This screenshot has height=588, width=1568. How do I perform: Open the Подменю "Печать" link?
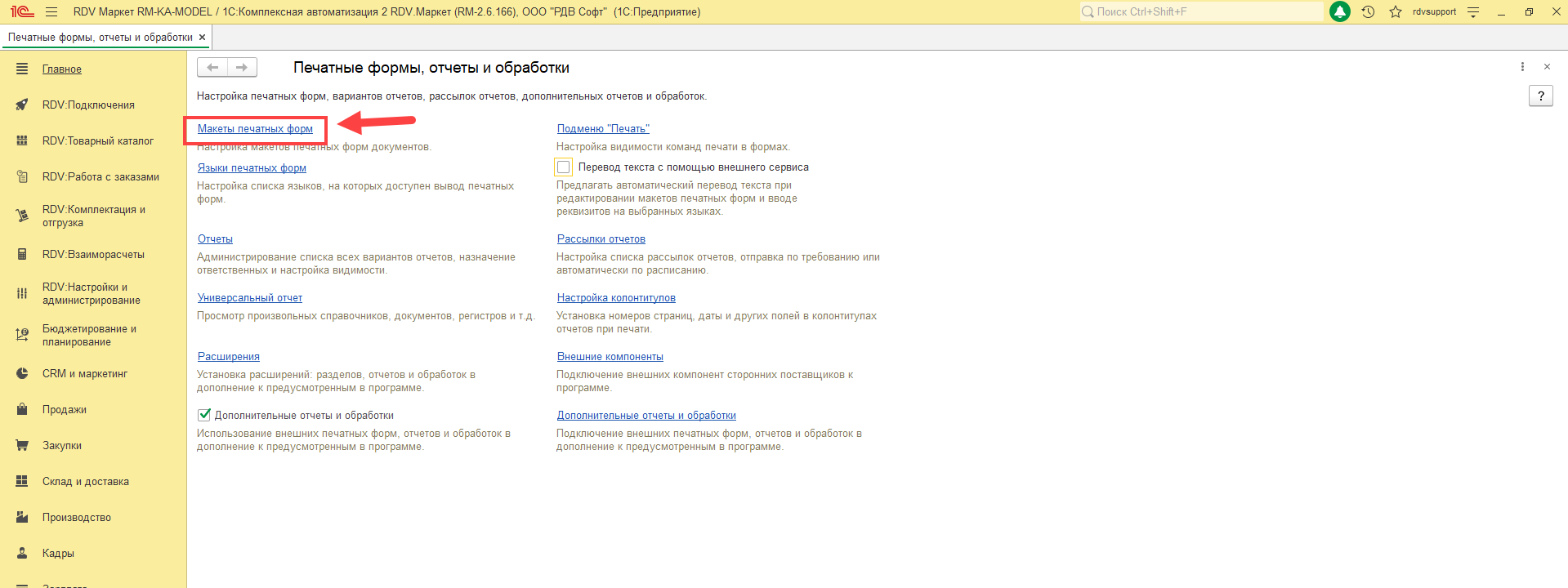(603, 129)
